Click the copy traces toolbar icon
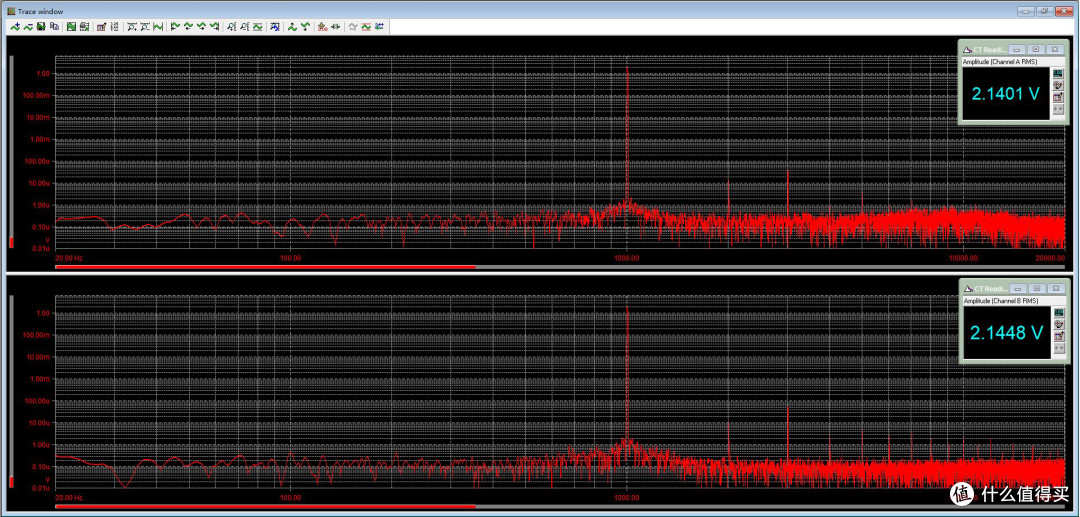 [x=54, y=27]
